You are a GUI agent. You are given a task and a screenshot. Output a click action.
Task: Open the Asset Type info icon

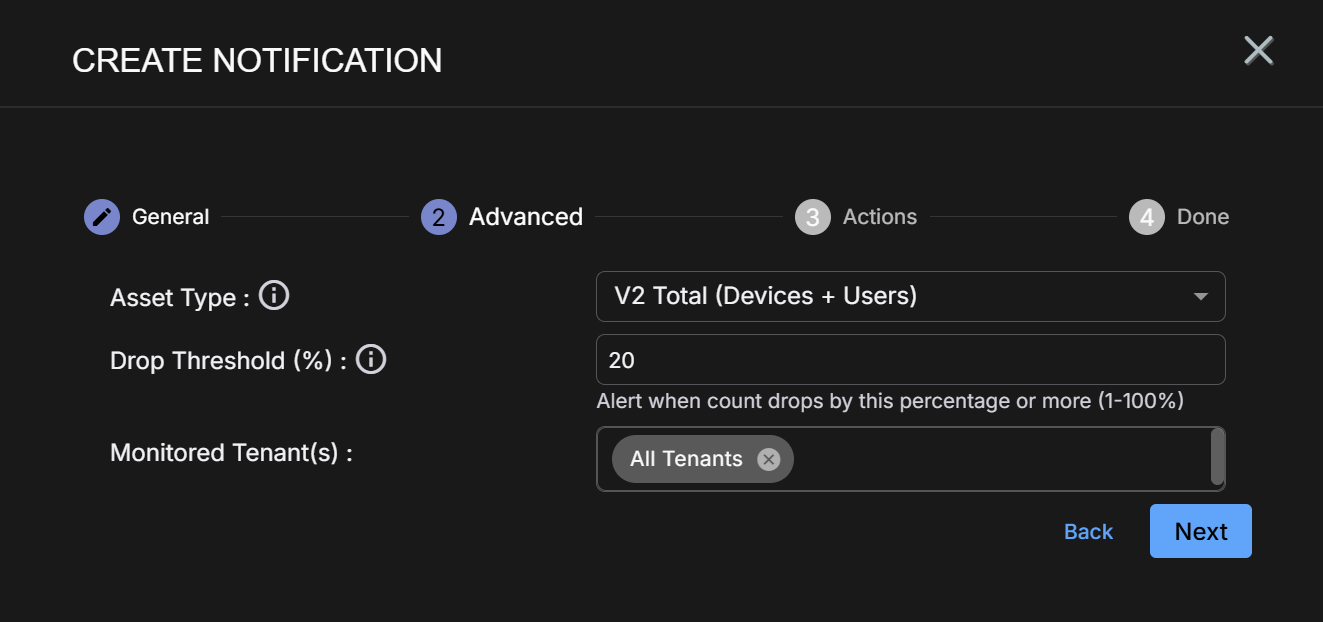coord(274,296)
